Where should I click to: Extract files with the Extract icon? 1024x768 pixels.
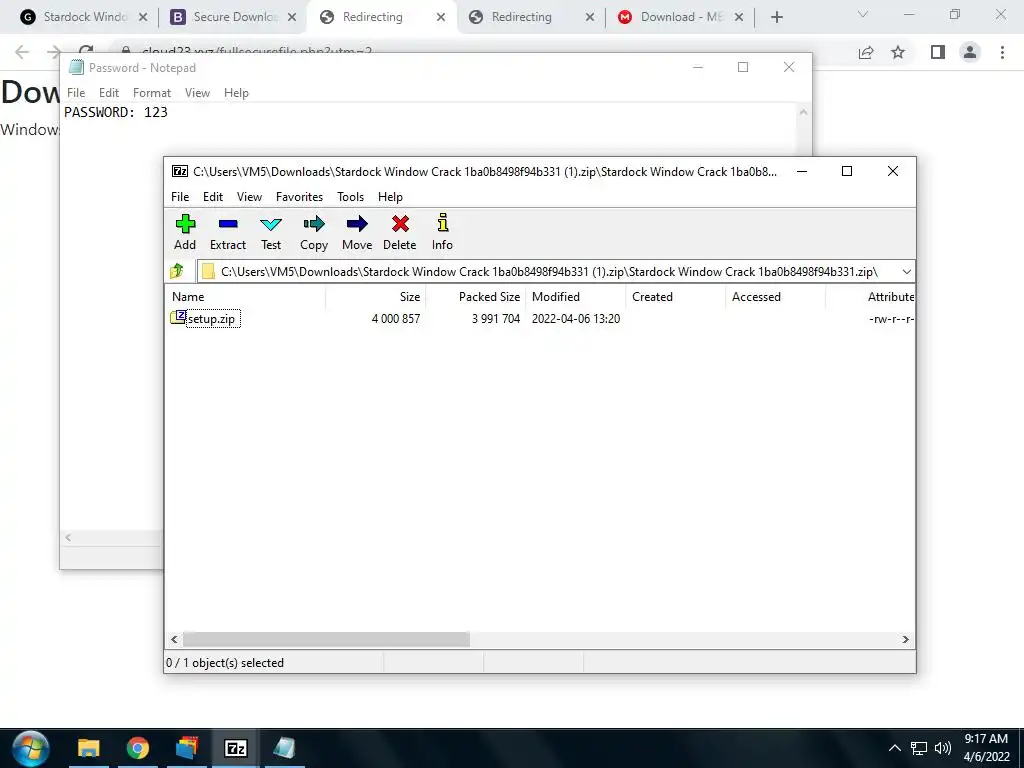pyautogui.click(x=228, y=232)
